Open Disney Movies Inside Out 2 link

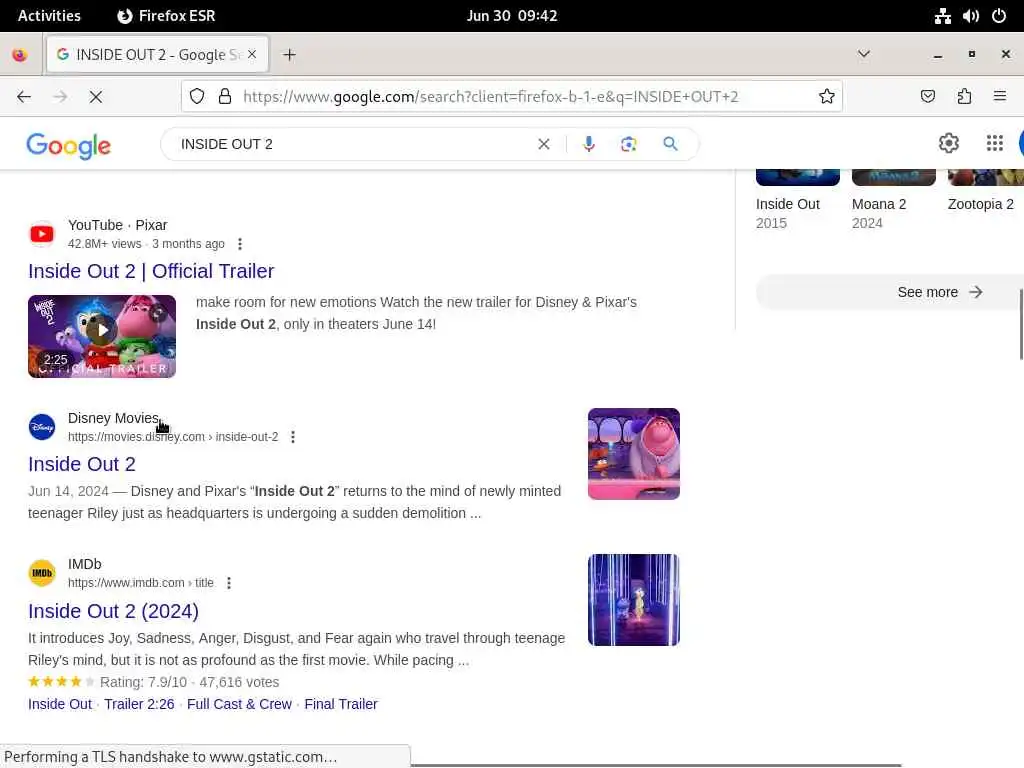coord(82,464)
